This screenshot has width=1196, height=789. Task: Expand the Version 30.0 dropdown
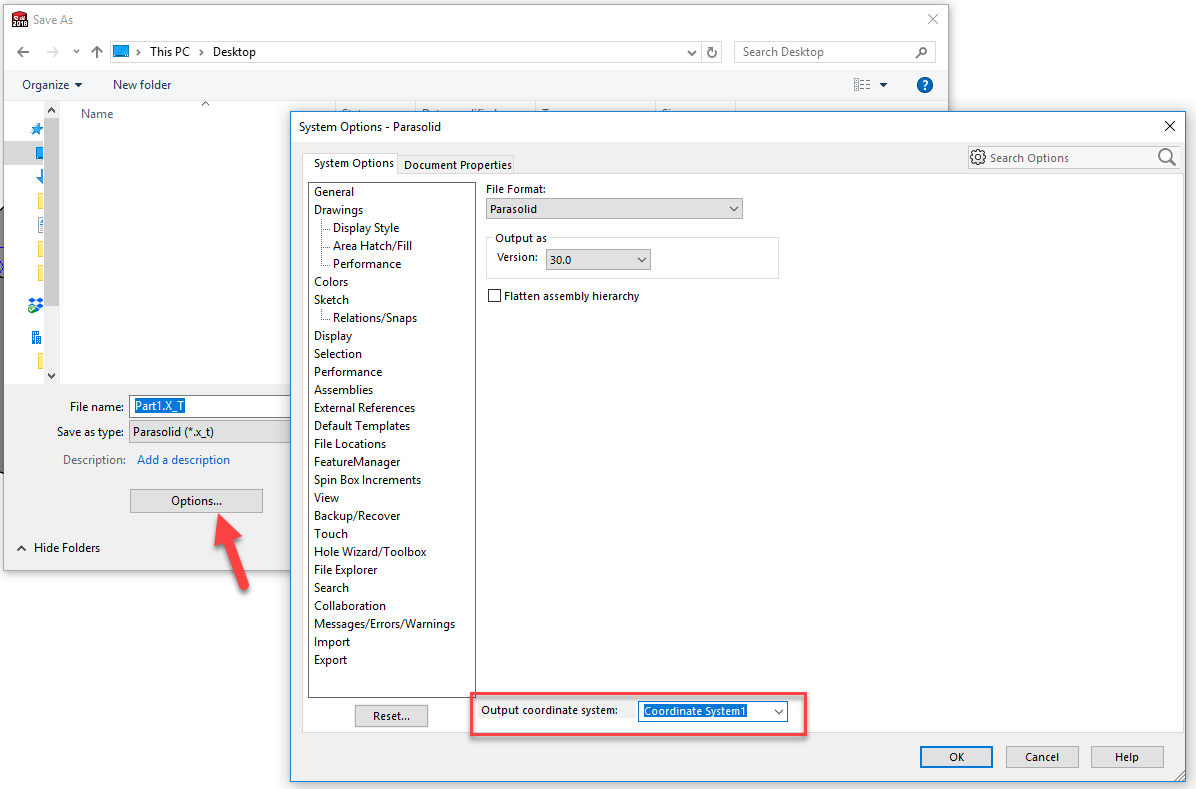tap(598, 259)
